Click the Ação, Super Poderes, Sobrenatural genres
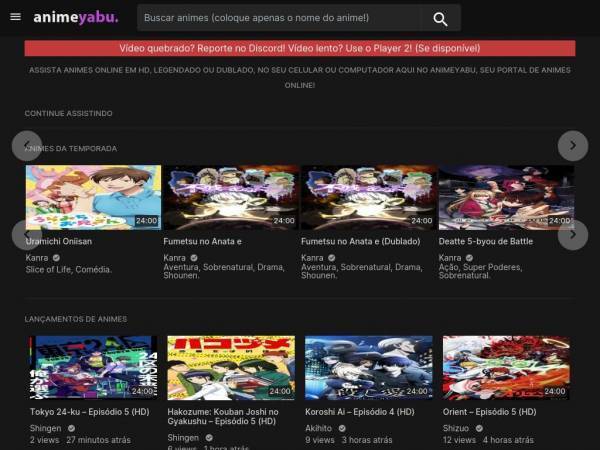The height and width of the screenshot is (450, 600). click(480, 271)
